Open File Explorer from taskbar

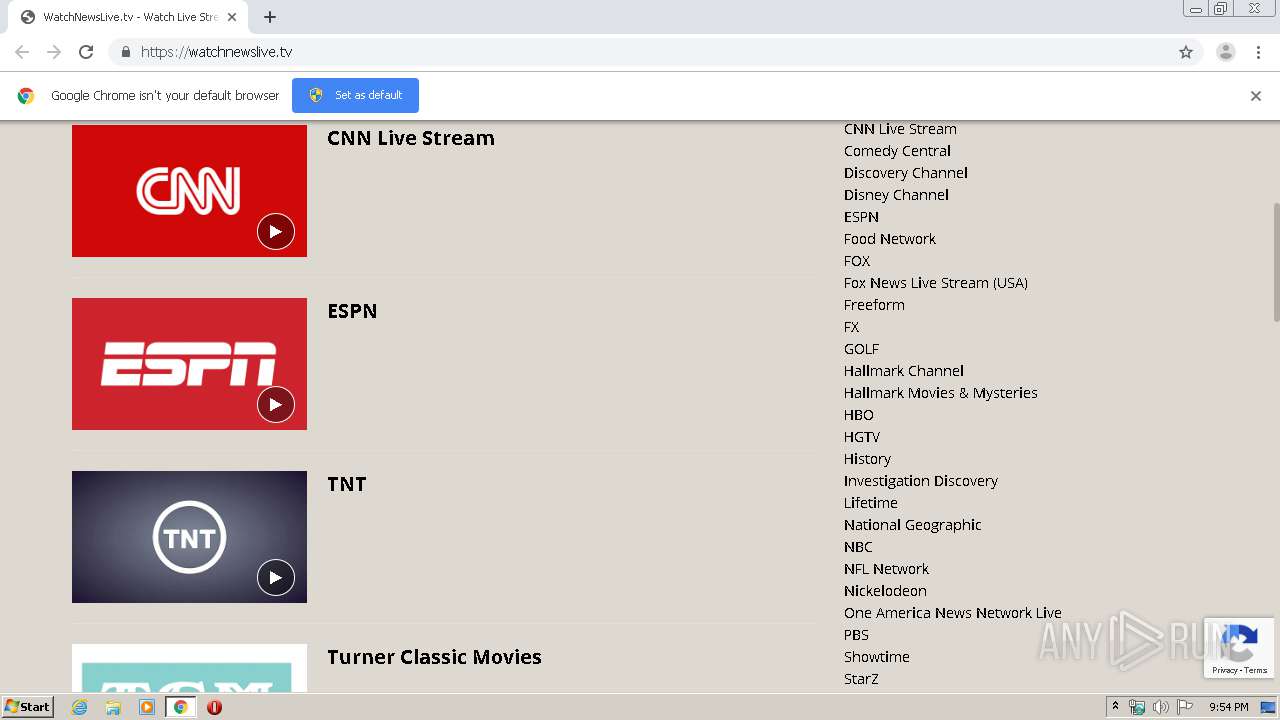click(x=113, y=707)
